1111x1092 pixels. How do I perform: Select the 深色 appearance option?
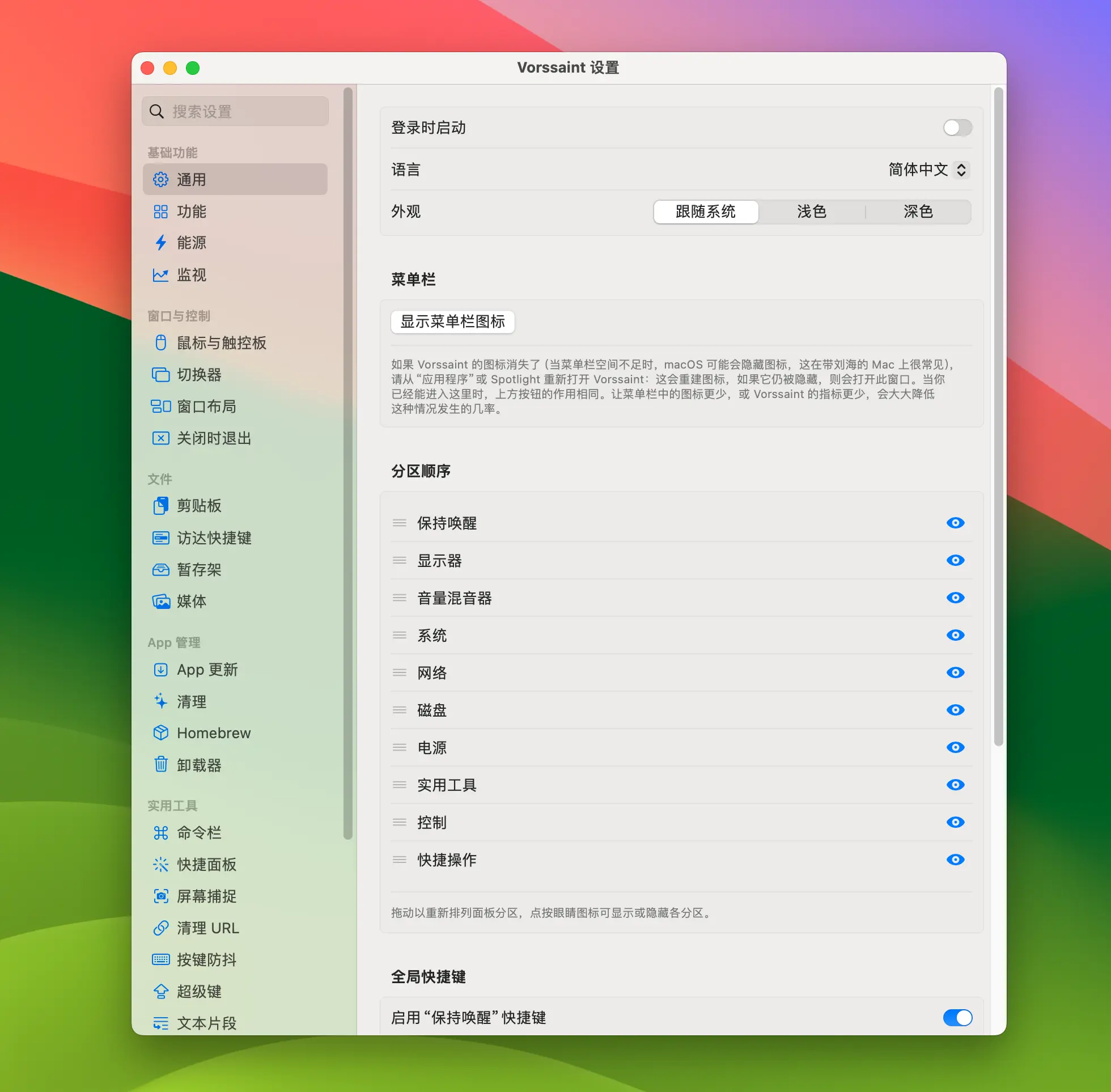point(918,211)
